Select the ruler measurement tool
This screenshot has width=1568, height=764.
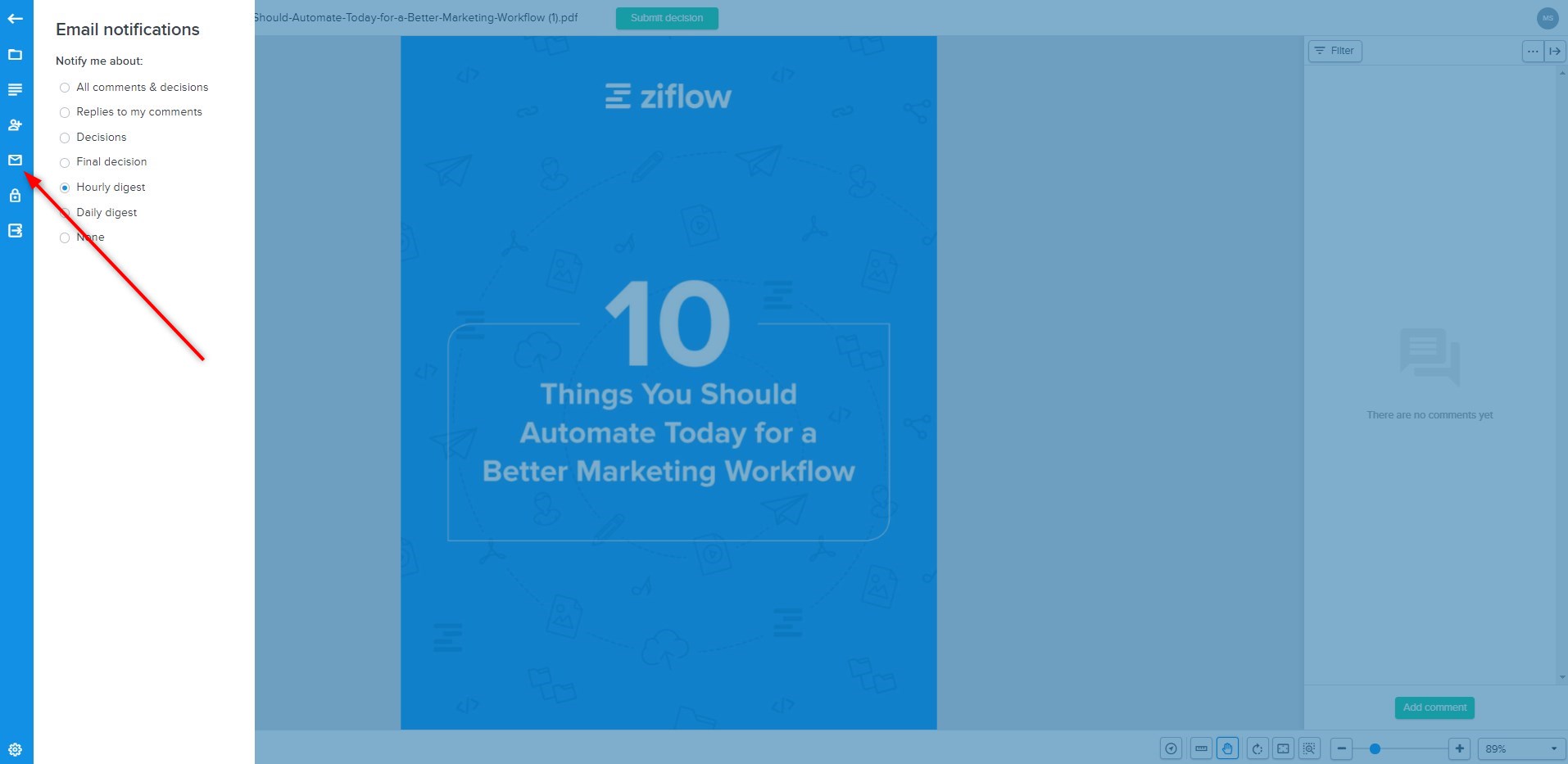(x=1201, y=748)
